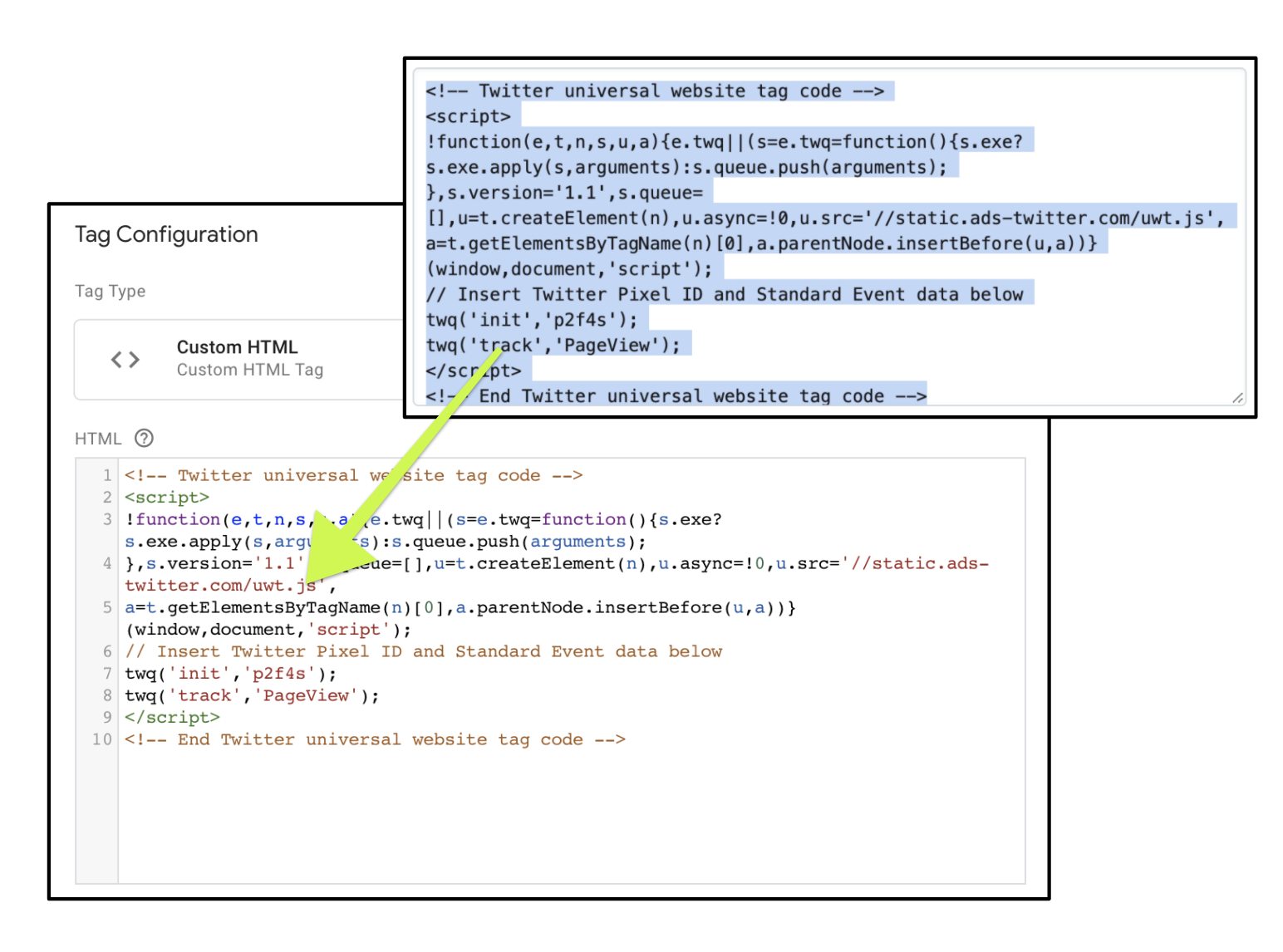Click the Tag Type label
This screenshot has height=952, width=1283.
click(x=110, y=291)
